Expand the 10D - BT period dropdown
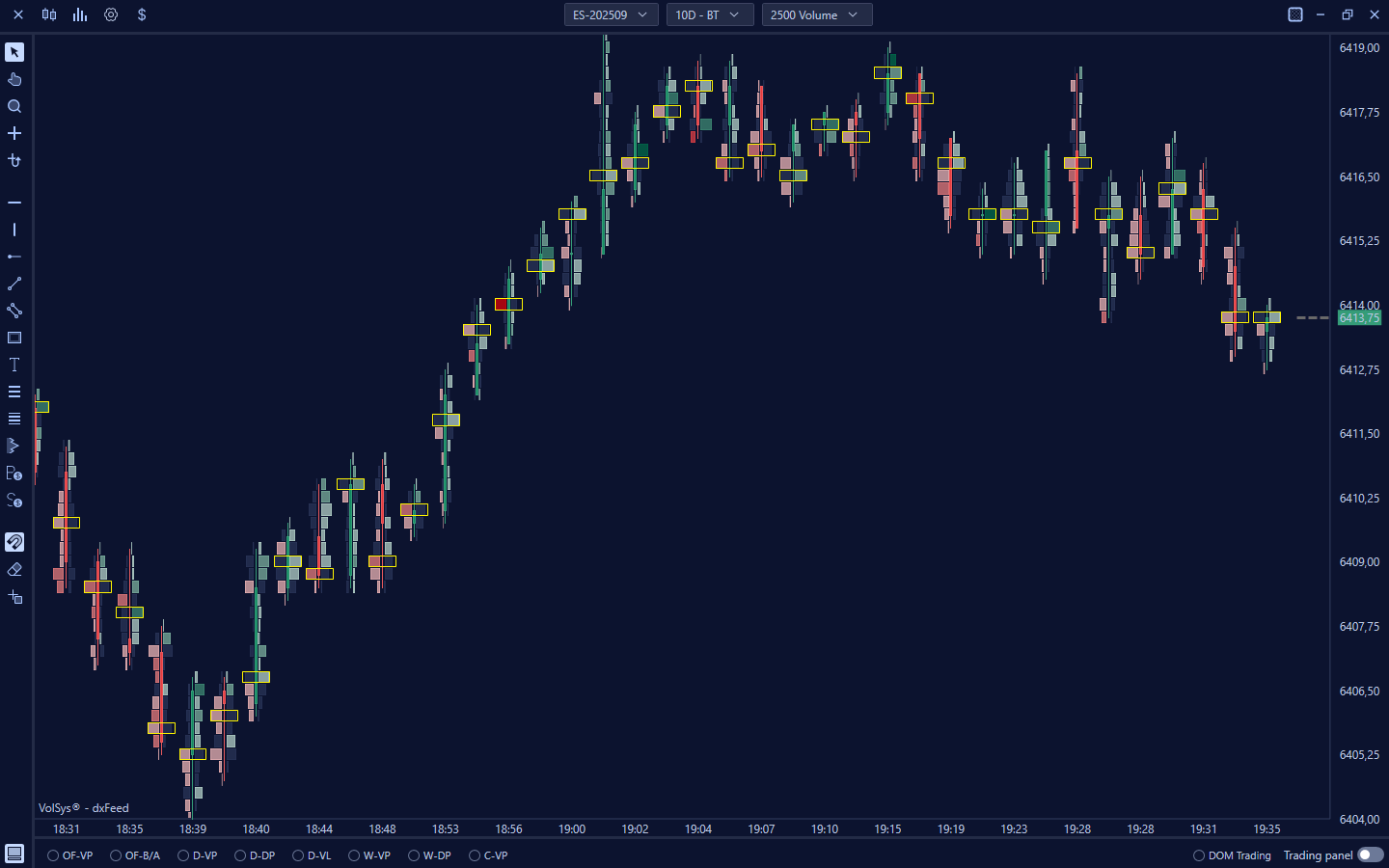The height and width of the screenshot is (868, 1389). [709, 14]
